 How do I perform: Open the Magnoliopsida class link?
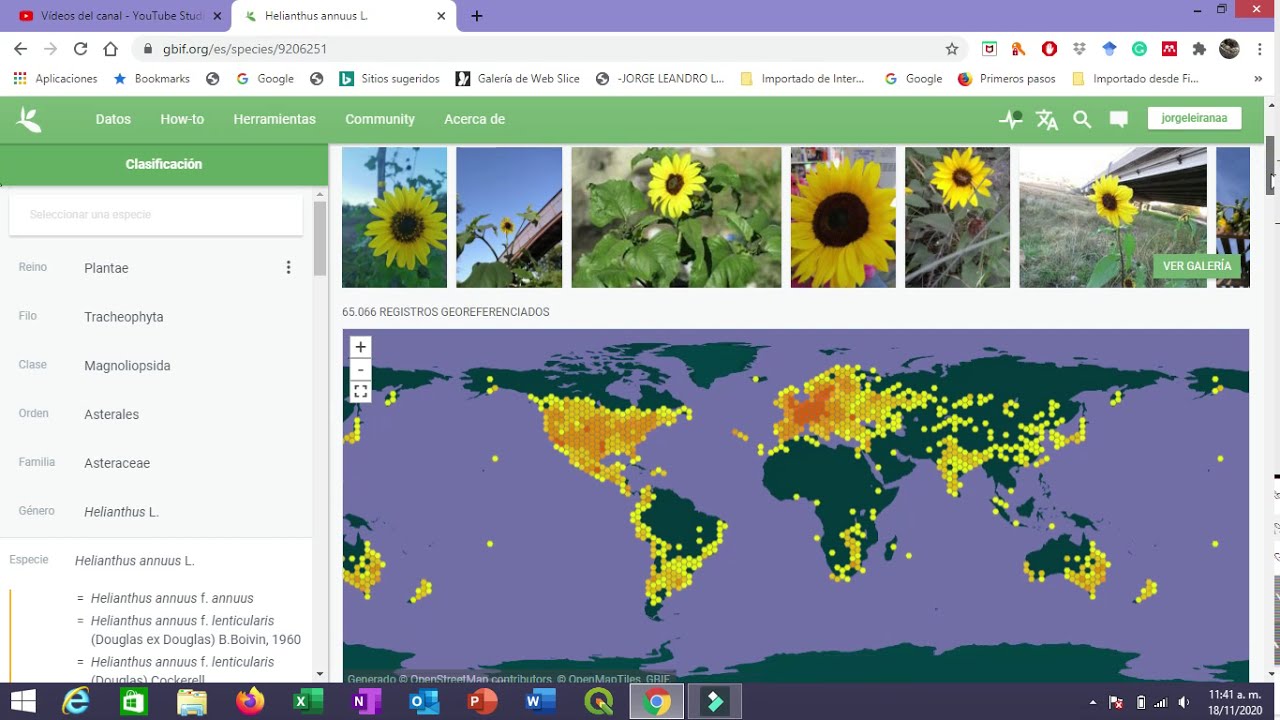(127, 366)
